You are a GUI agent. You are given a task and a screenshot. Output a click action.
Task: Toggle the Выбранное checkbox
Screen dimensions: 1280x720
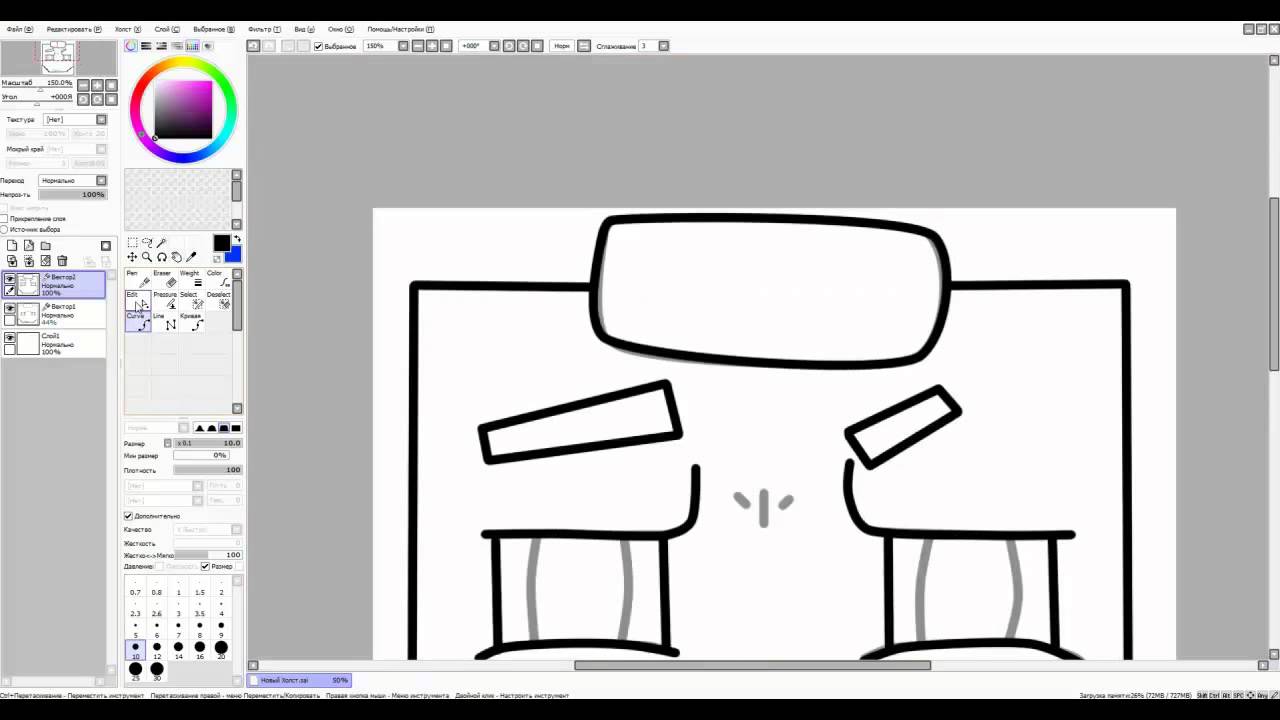tap(318, 46)
